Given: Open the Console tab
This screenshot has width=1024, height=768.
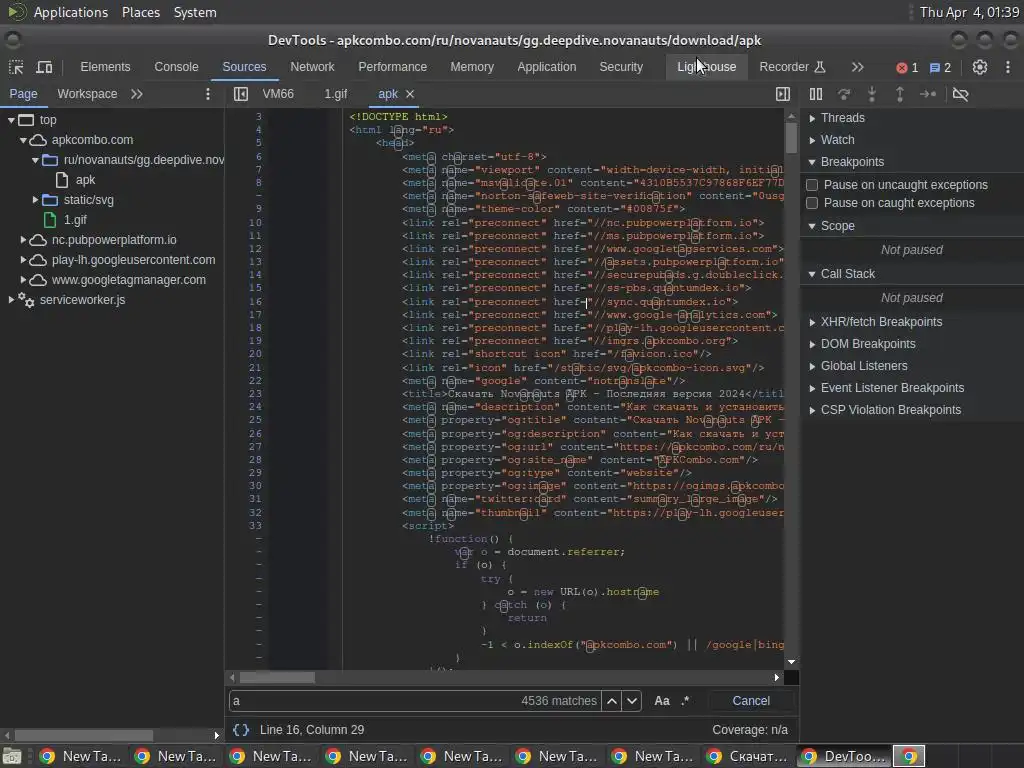Looking at the screenshot, I should coord(176,67).
